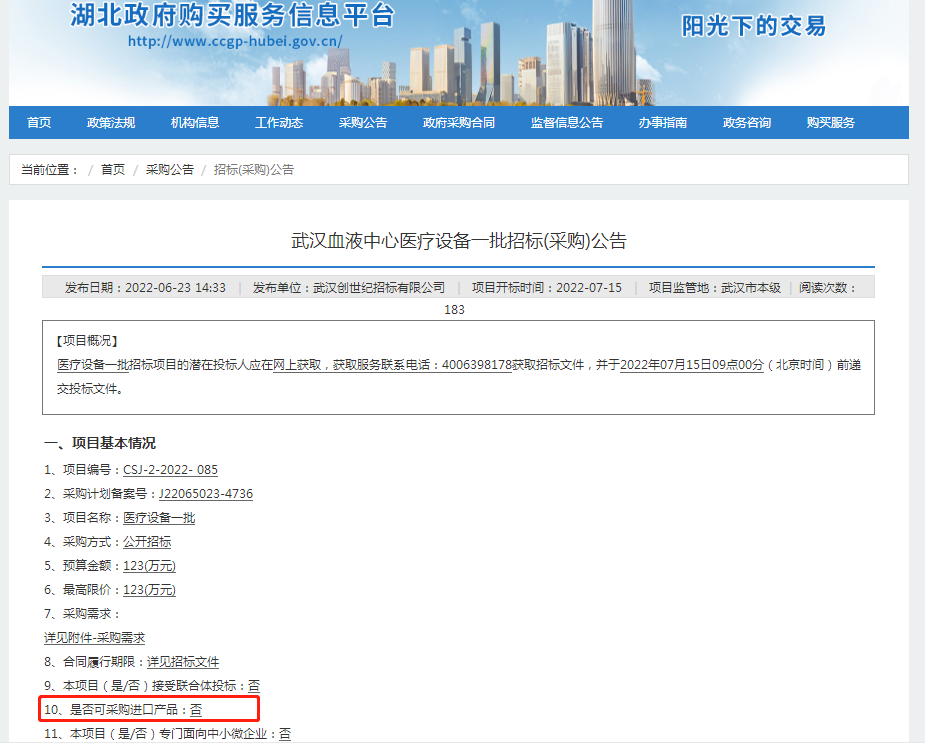Click the phone number 4006398178 in overview
The width and height of the screenshot is (925, 755).
[476, 365]
